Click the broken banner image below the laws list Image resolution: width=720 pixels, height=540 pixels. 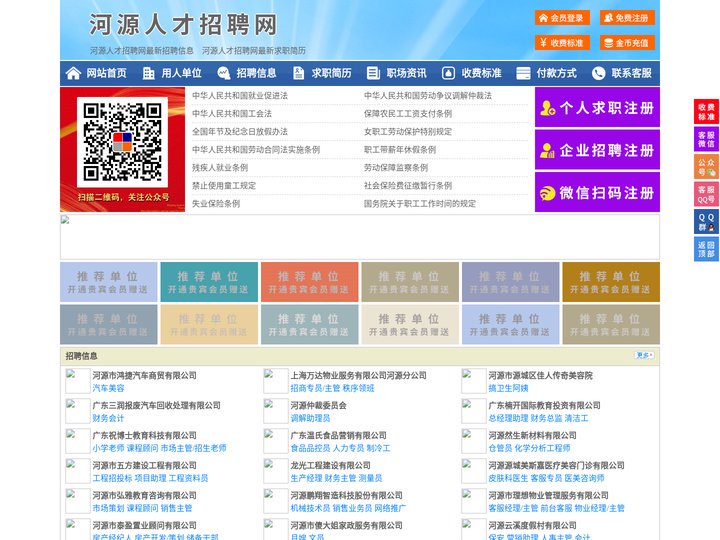click(x=360, y=237)
